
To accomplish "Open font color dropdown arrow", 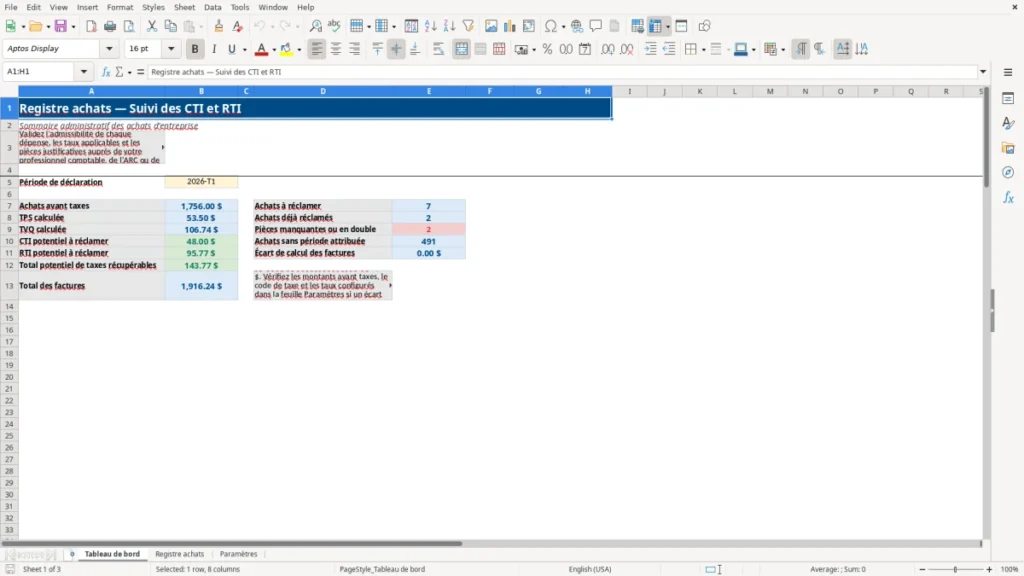I will click(x=274, y=50).
